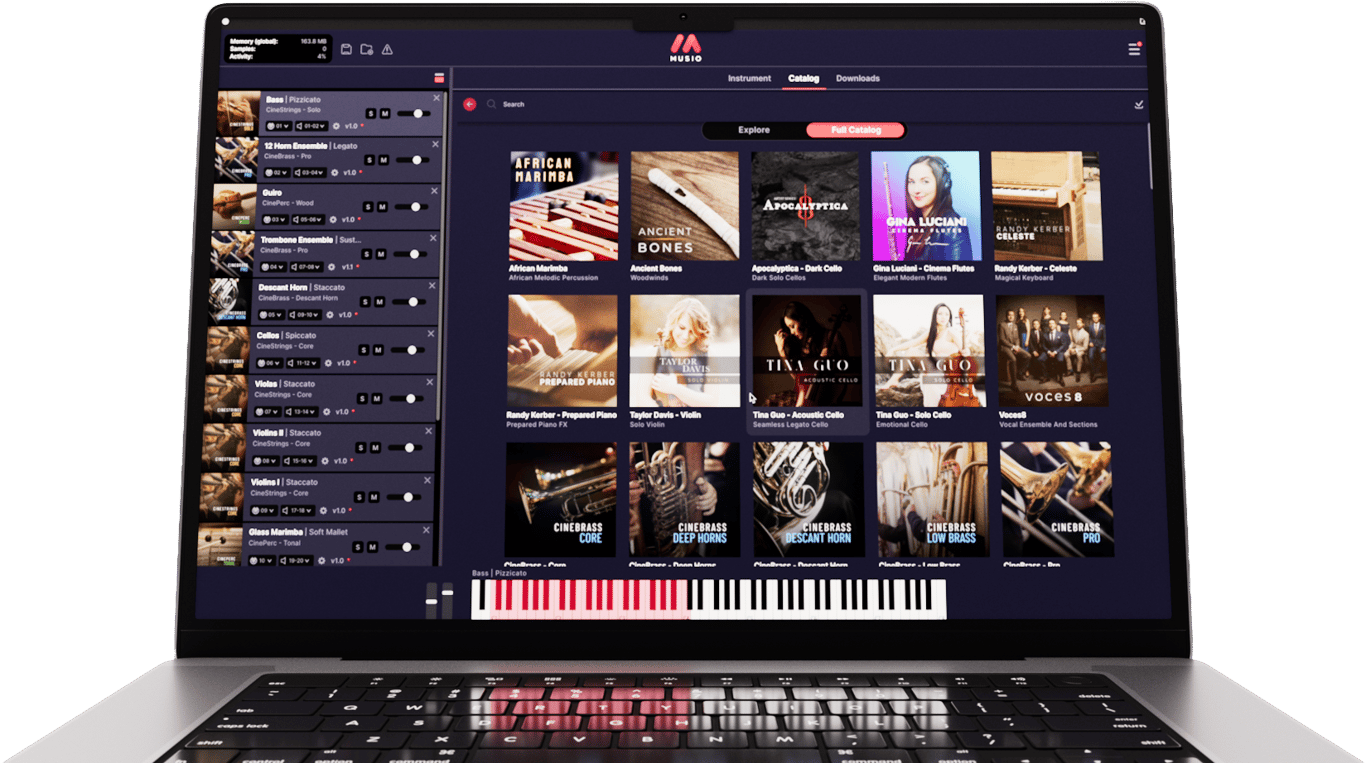Switch to the Catalog tab
This screenshot has width=1366, height=763.
pos(803,78)
